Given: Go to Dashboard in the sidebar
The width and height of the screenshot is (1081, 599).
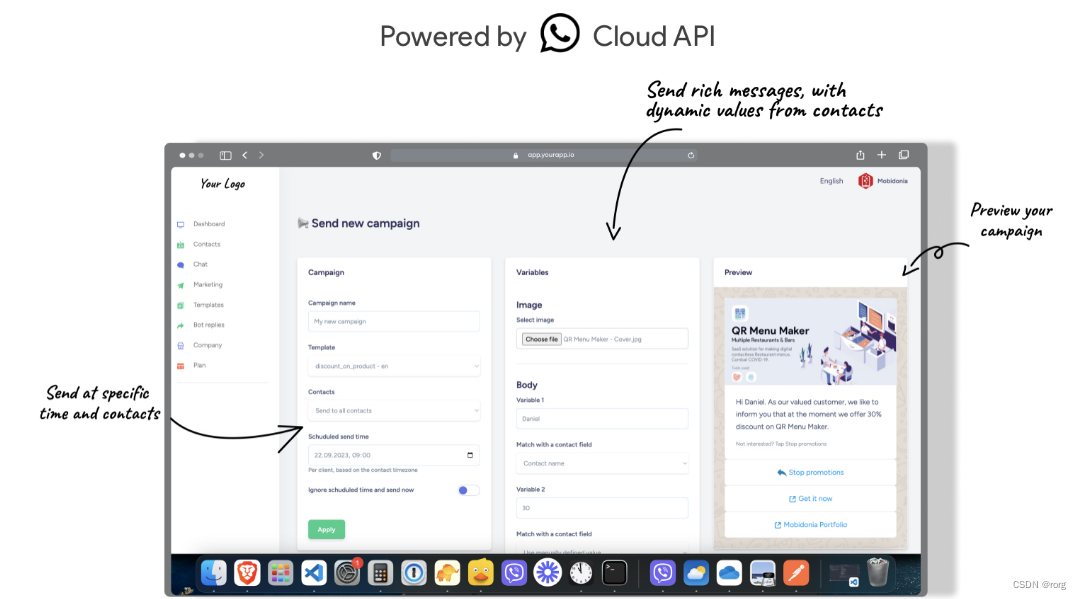Looking at the screenshot, I should pos(209,224).
